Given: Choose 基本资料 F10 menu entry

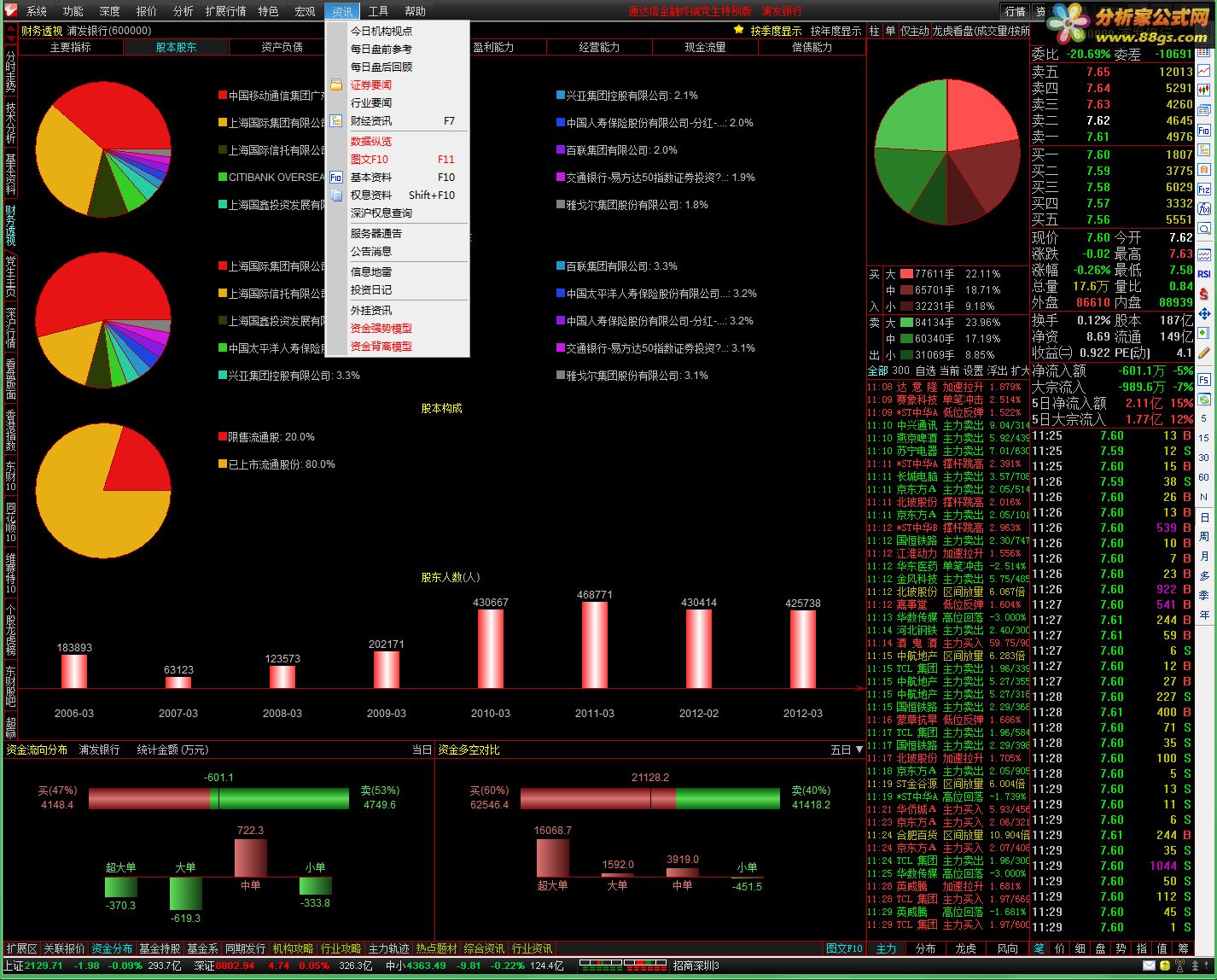Looking at the screenshot, I should click(398, 178).
